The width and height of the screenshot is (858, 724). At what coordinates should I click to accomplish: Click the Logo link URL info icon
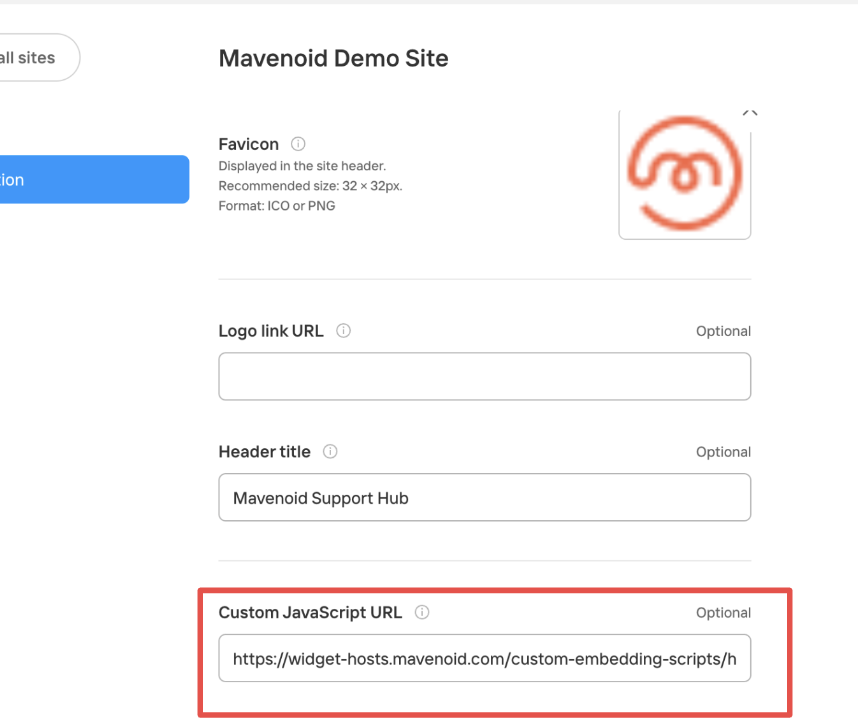tap(343, 331)
